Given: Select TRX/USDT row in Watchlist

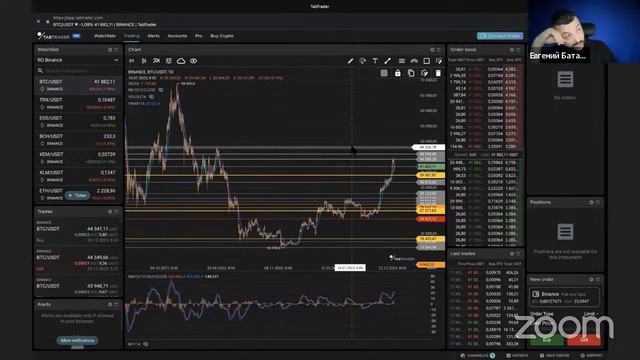Looking at the screenshot, I should point(78,104).
